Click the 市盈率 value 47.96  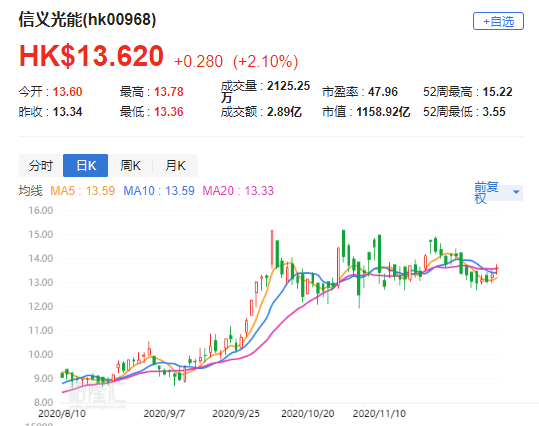tap(383, 92)
